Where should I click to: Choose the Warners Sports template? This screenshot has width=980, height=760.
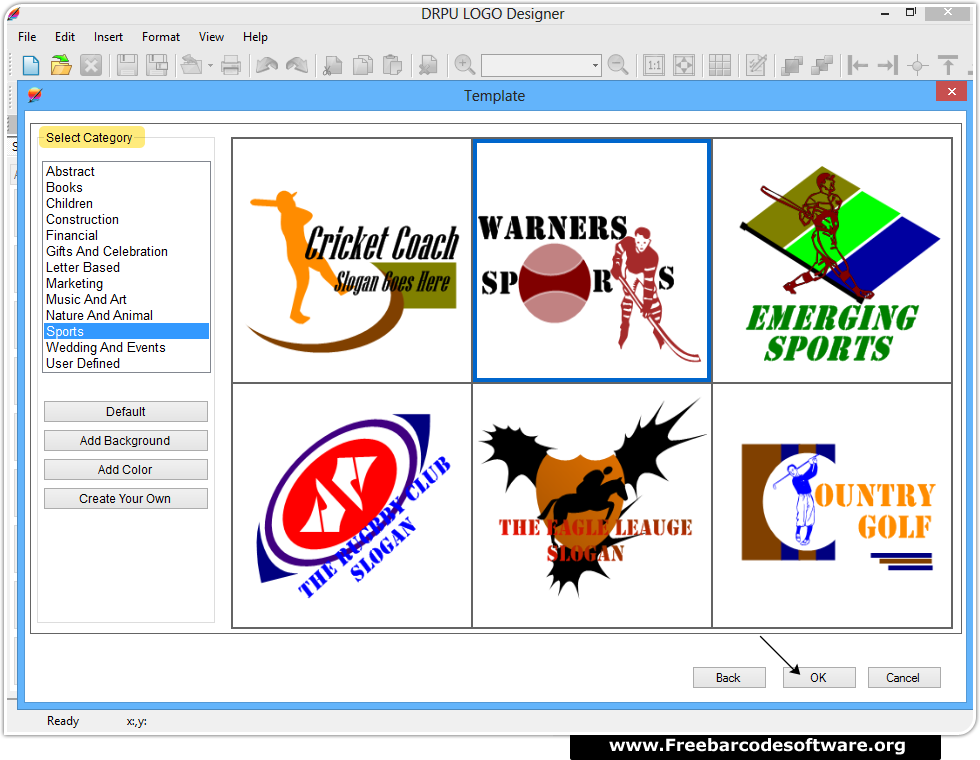(592, 261)
